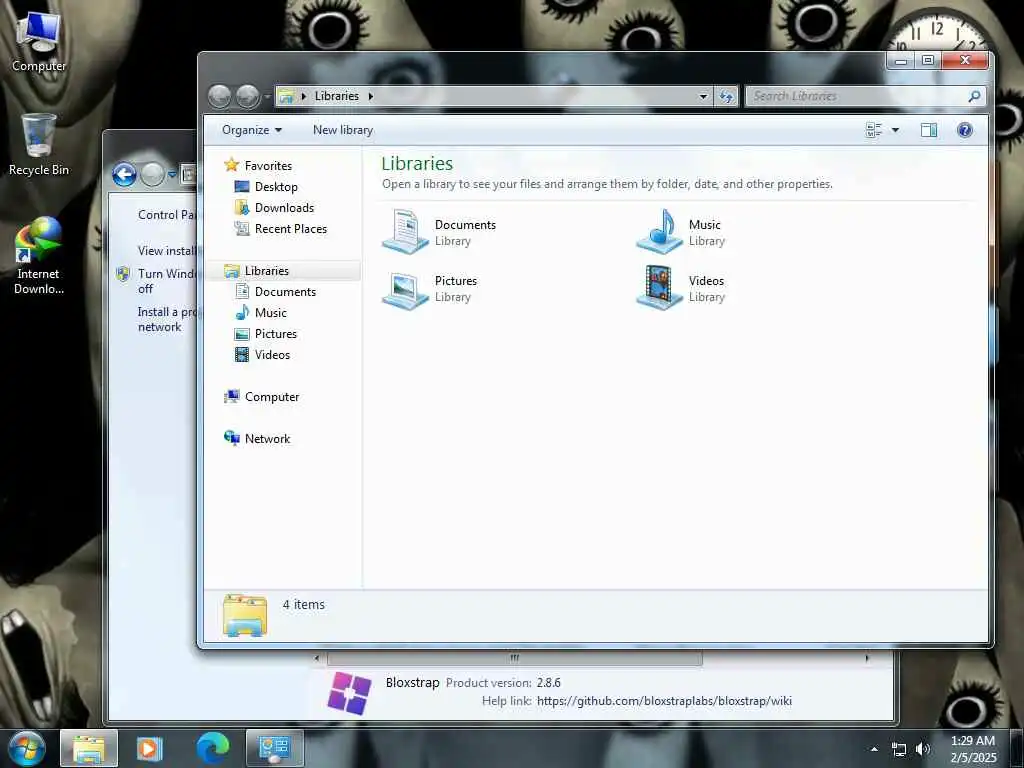Click the Libraries breadcrumb in address bar
Screen dimensions: 1024x768
tap(337, 96)
